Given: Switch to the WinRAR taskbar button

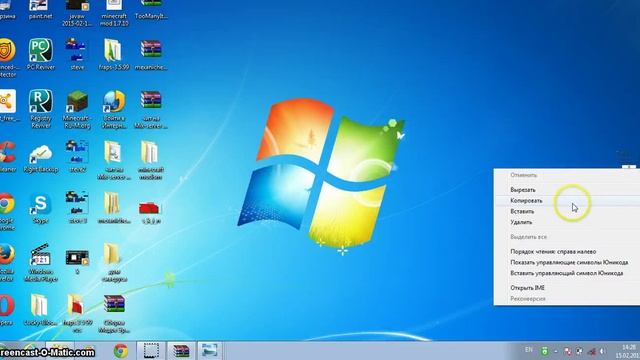Looking at the screenshot, I should [x=181, y=351].
